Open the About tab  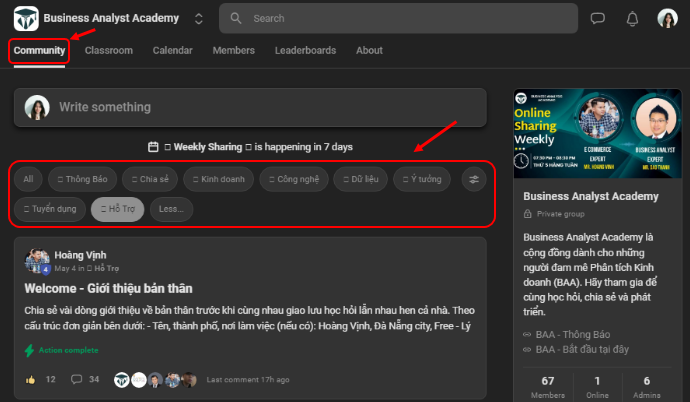369,51
